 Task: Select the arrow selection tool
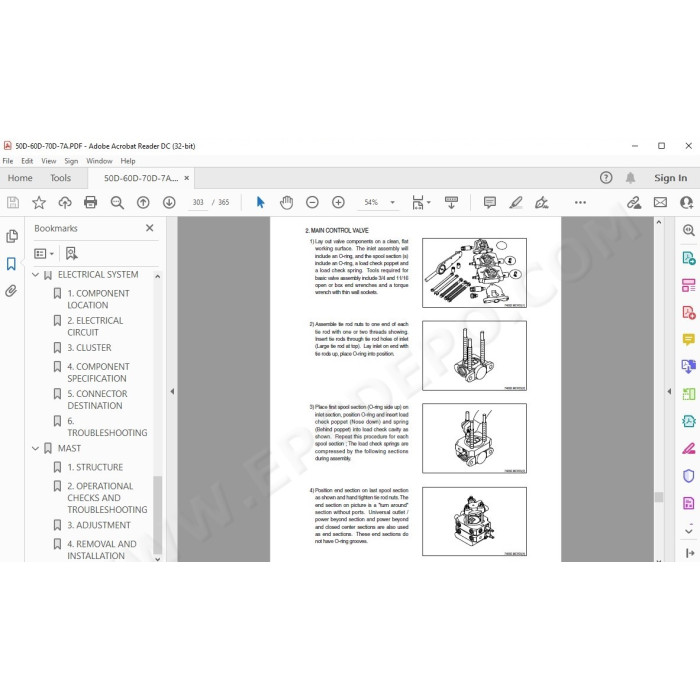pos(261,203)
